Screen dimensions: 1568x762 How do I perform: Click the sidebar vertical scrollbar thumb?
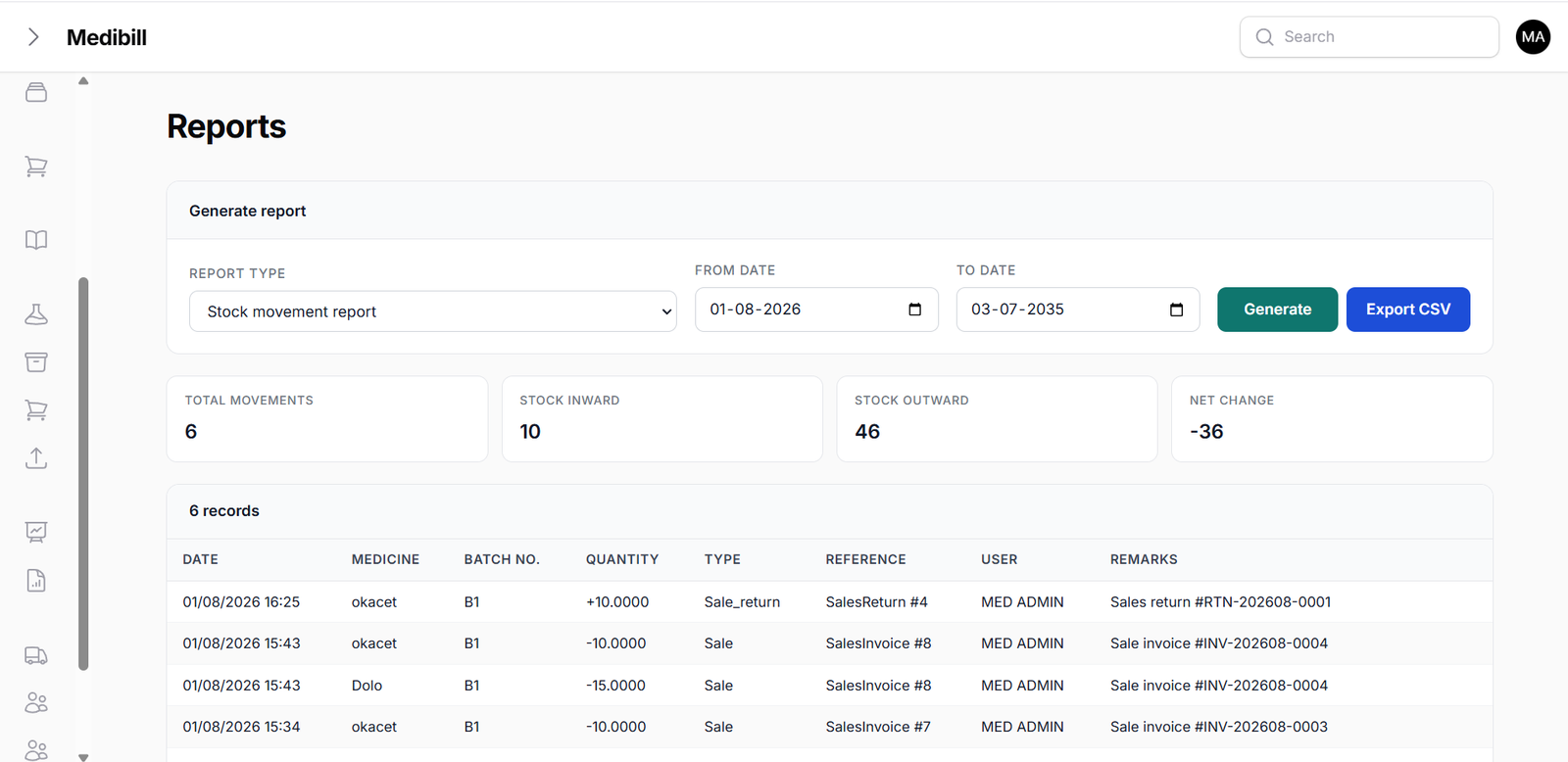tap(83, 474)
